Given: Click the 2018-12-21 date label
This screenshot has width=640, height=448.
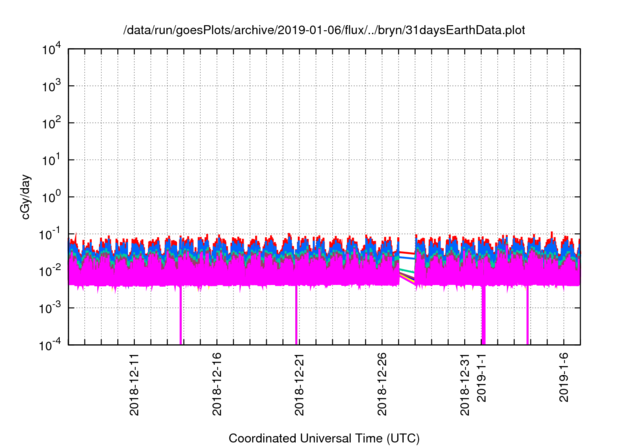Looking at the screenshot, I should pos(299,384).
